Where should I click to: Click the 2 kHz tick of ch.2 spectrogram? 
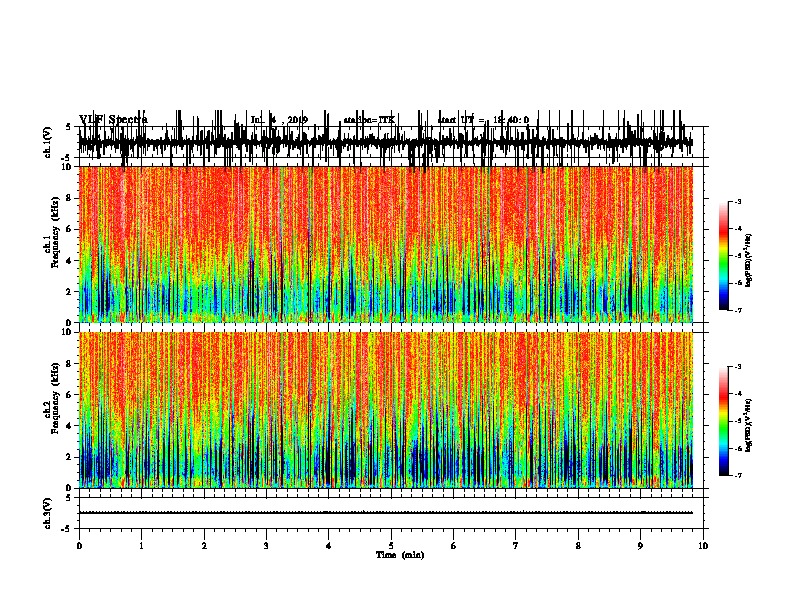pyautogui.click(x=69, y=457)
